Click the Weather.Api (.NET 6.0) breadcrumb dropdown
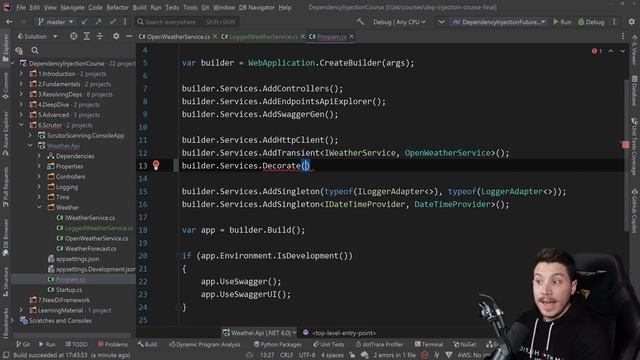Screen dimensions: 640x360 (260, 333)
